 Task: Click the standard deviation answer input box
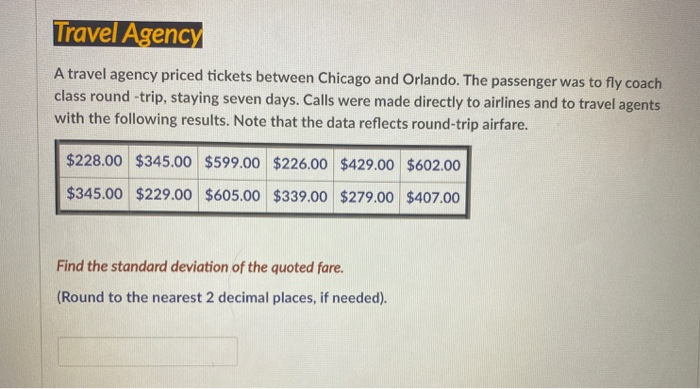[148, 351]
